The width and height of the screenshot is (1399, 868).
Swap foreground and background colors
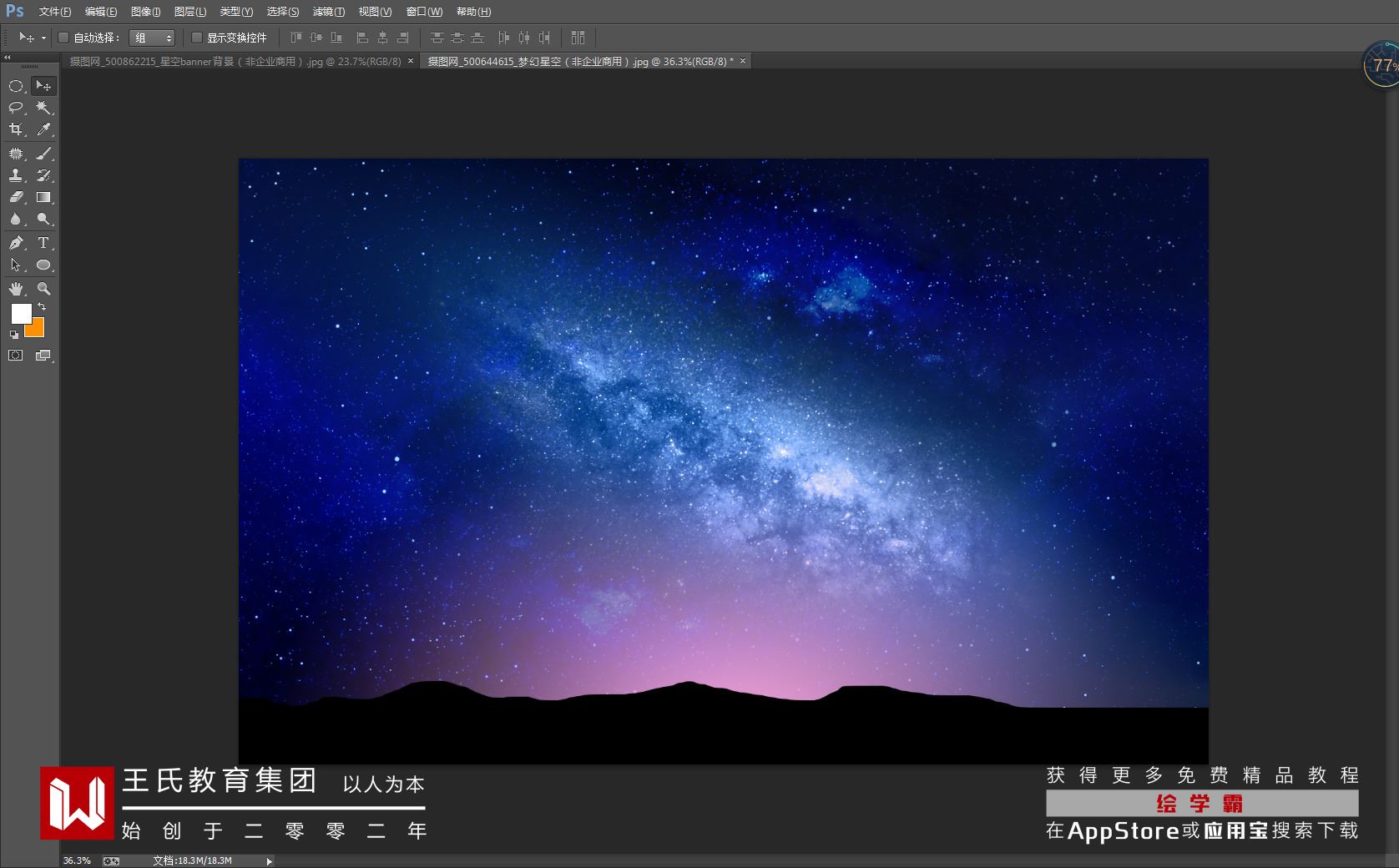42,307
